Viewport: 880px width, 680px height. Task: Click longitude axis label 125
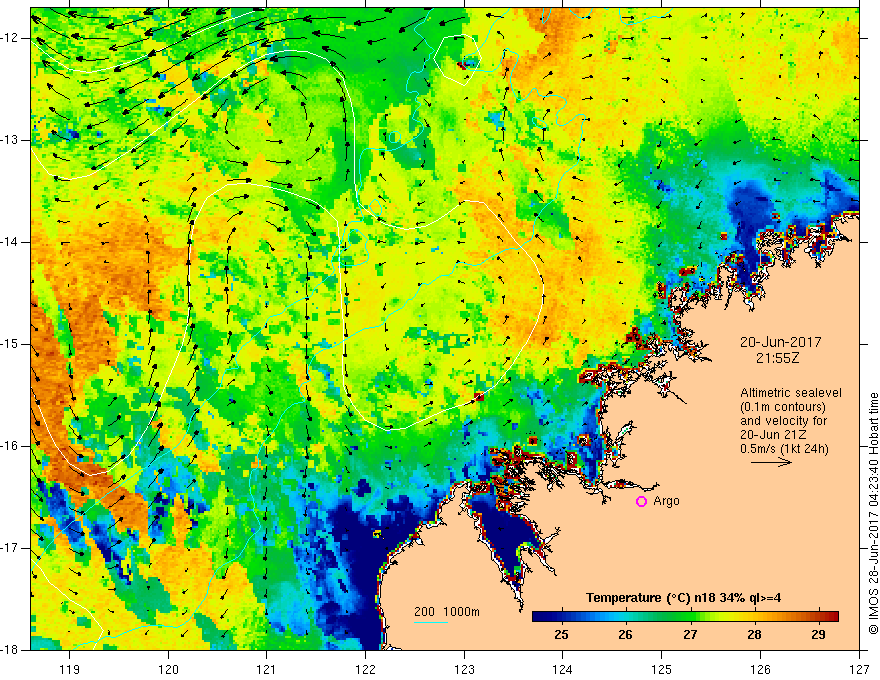[x=662, y=669]
